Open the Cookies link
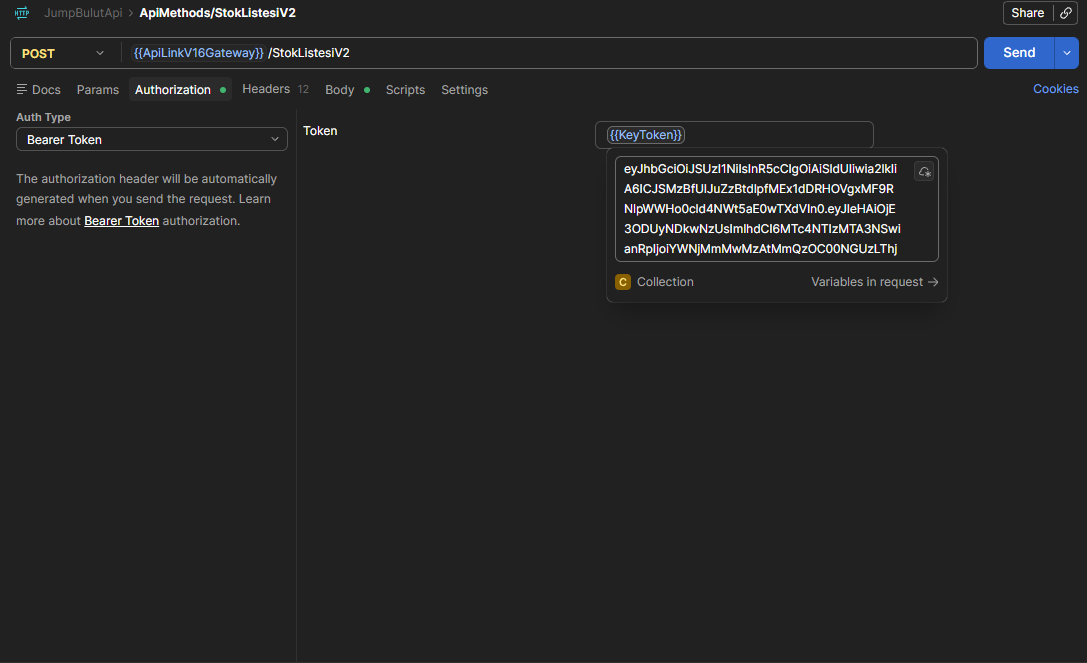1087x663 pixels. click(x=1055, y=89)
